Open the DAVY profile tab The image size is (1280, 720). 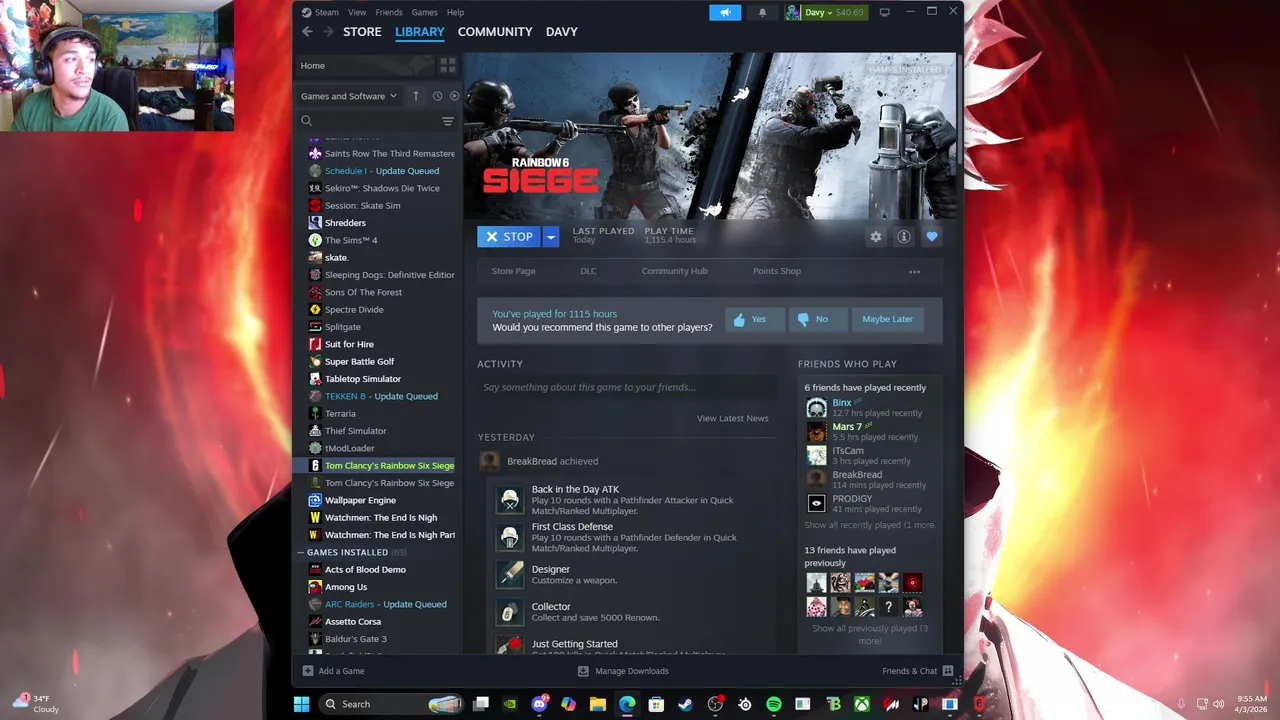[562, 32]
